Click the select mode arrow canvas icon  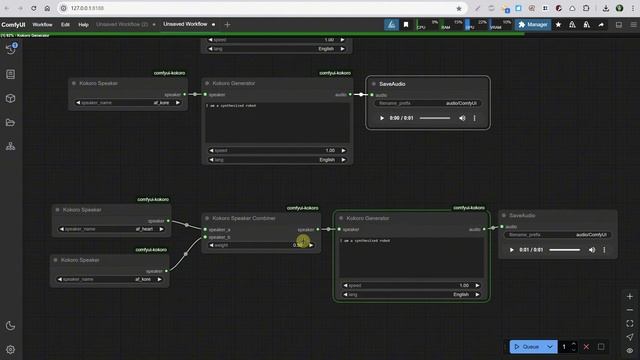(630, 337)
